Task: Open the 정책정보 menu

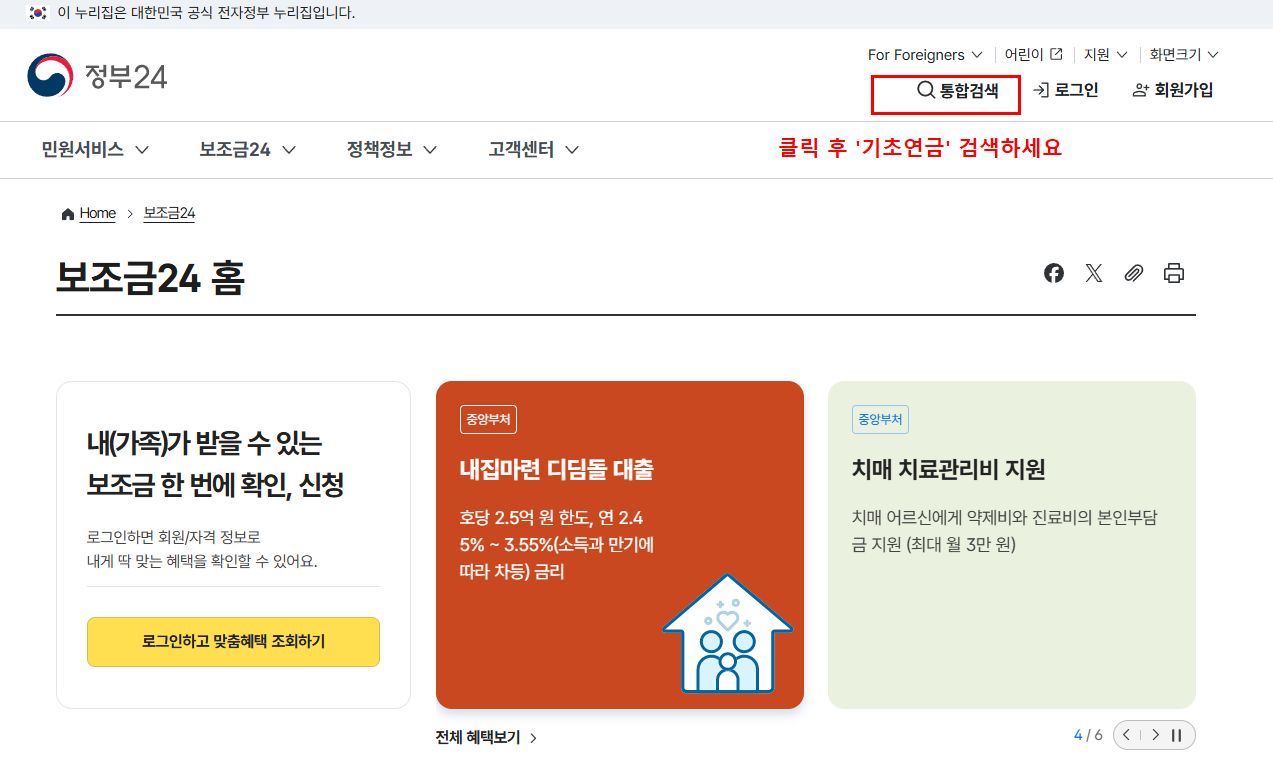Action: (392, 150)
